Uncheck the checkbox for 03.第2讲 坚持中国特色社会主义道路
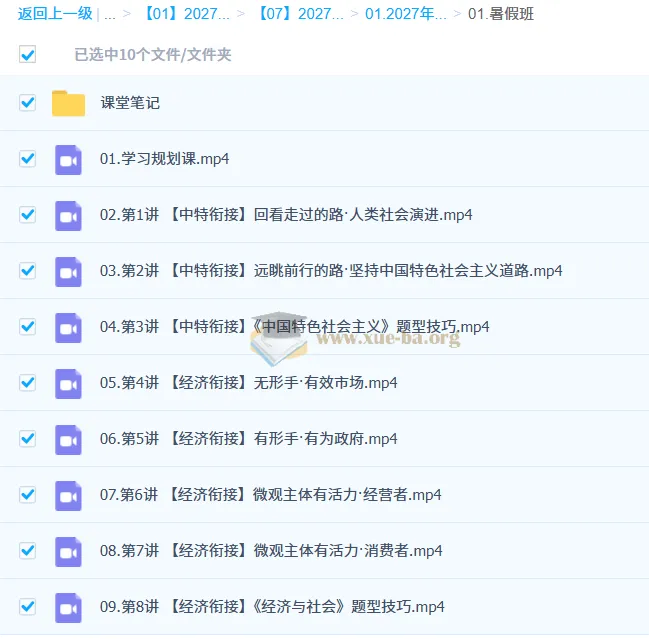This screenshot has width=649, height=639. coord(27,271)
